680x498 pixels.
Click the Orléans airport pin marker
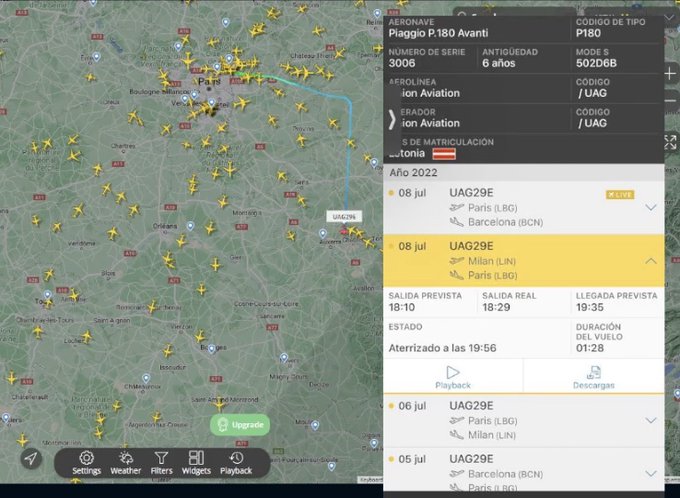(190, 226)
